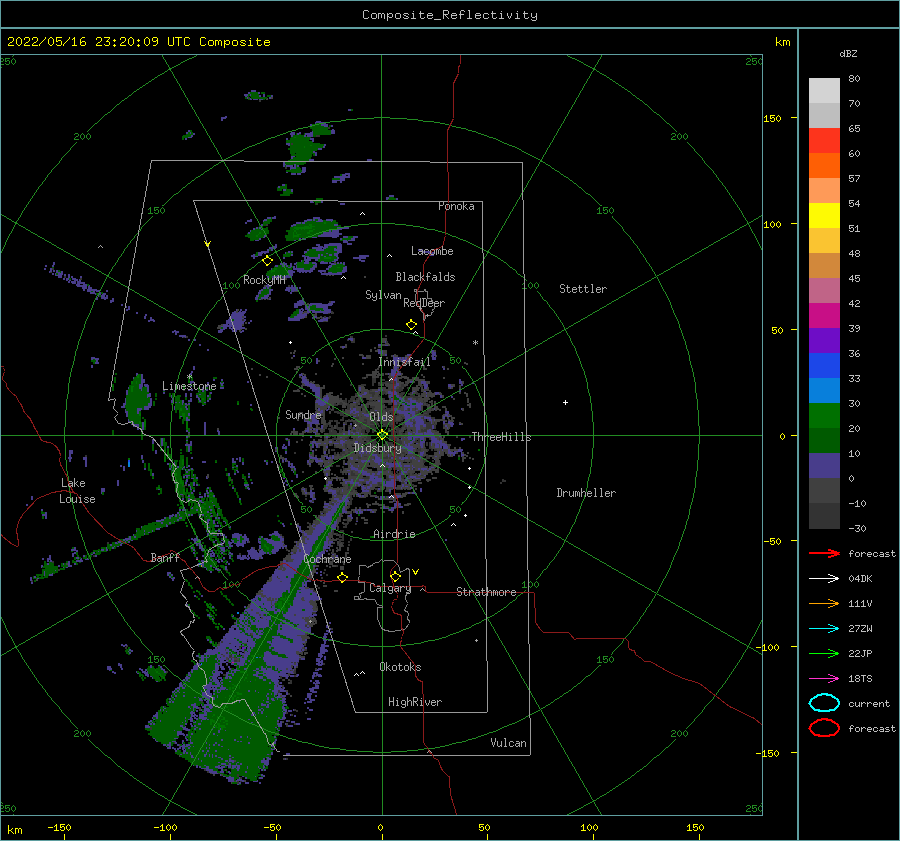
Task: Click the Olds town label
Action: [x=381, y=417]
